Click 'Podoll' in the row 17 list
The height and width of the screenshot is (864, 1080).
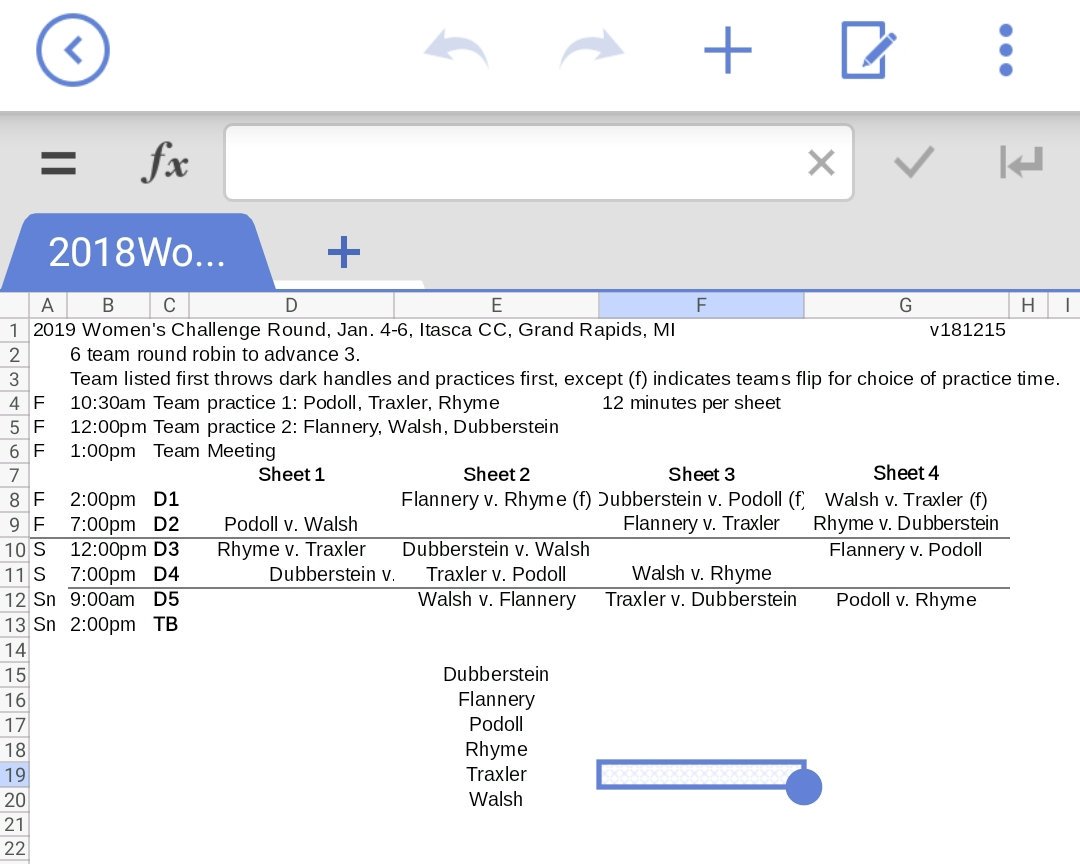click(x=496, y=724)
